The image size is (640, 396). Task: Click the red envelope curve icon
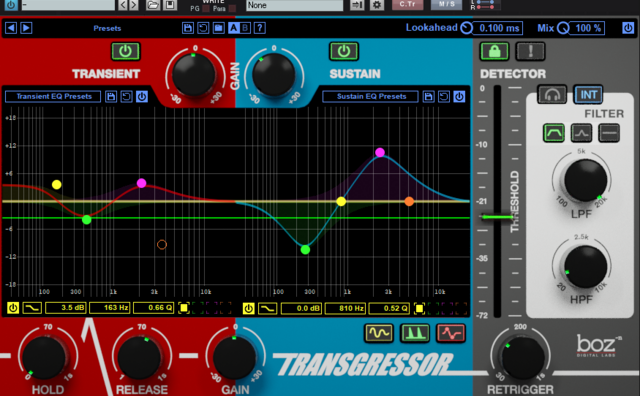[x=451, y=333]
